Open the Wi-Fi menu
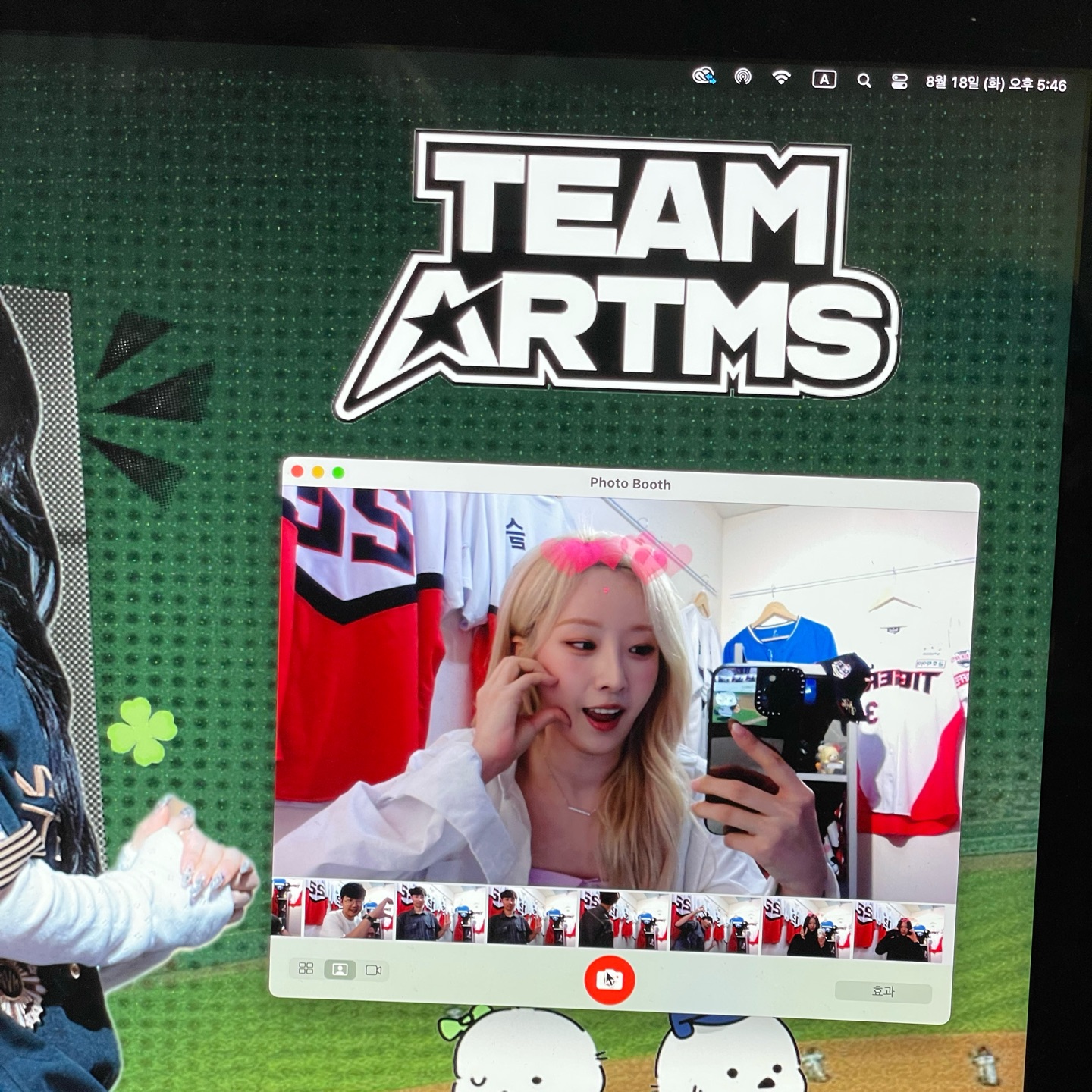The width and height of the screenshot is (1092, 1092). point(781,77)
